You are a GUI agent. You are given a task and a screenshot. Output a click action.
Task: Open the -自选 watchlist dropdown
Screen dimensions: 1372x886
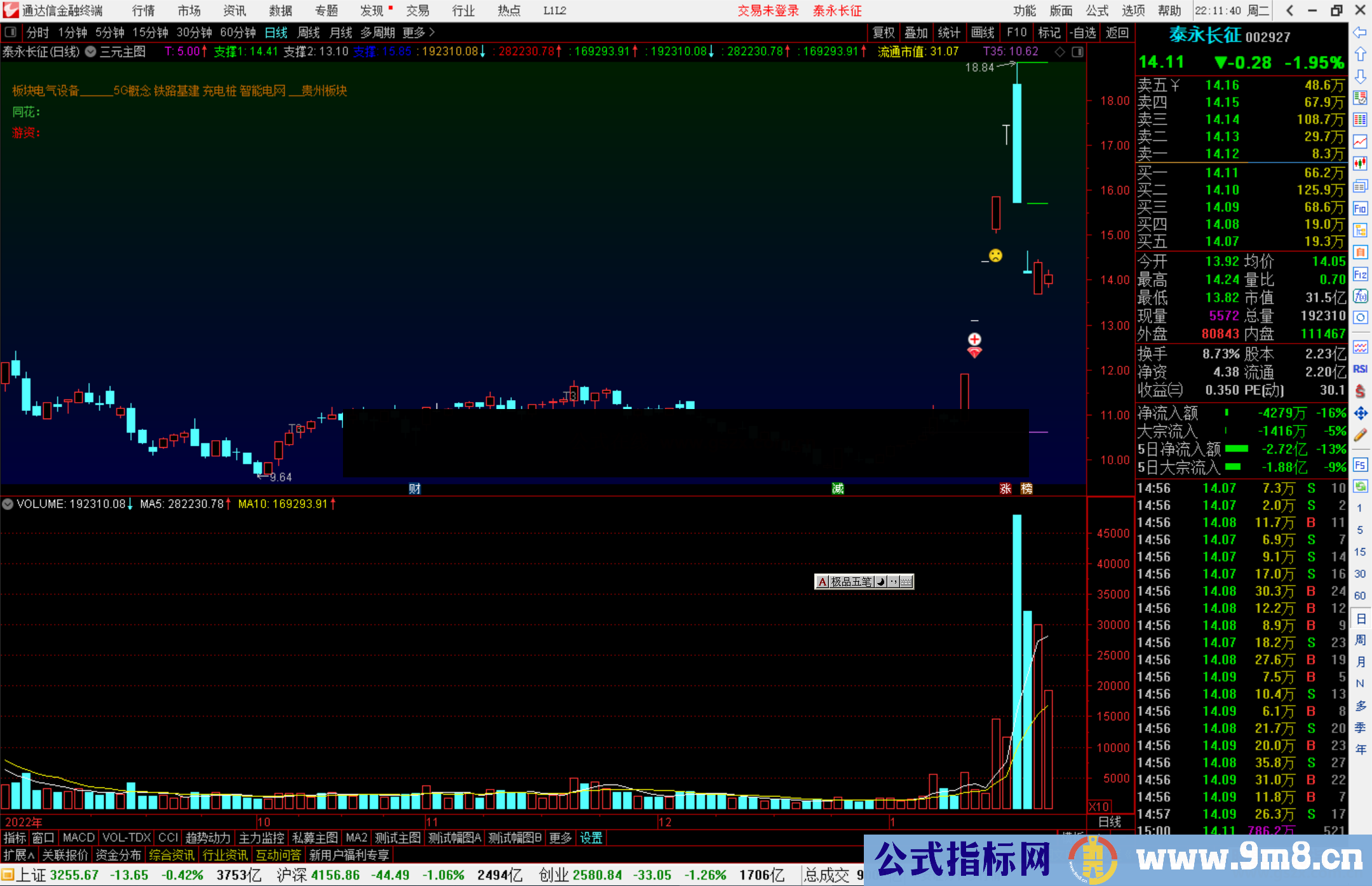[x=1083, y=32]
